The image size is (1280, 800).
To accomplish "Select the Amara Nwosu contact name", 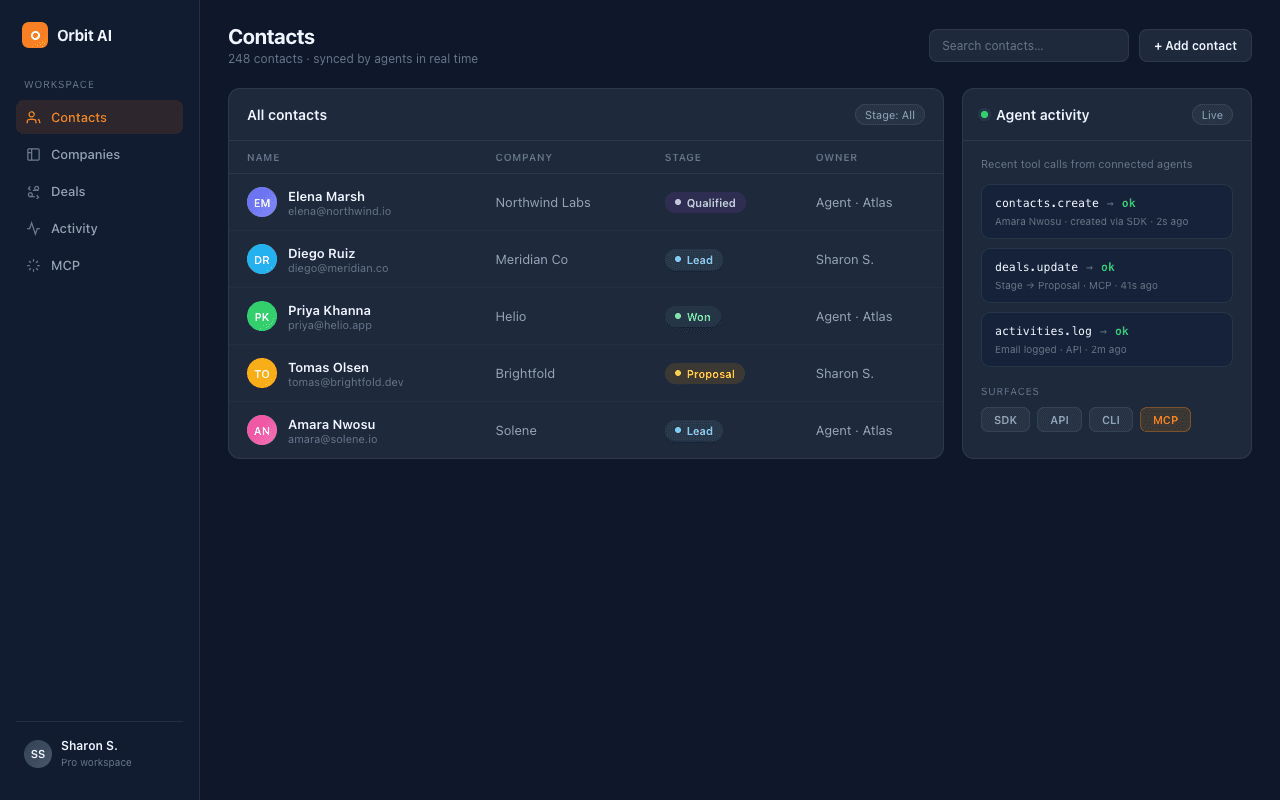I will pyautogui.click(x=331, y=424).
